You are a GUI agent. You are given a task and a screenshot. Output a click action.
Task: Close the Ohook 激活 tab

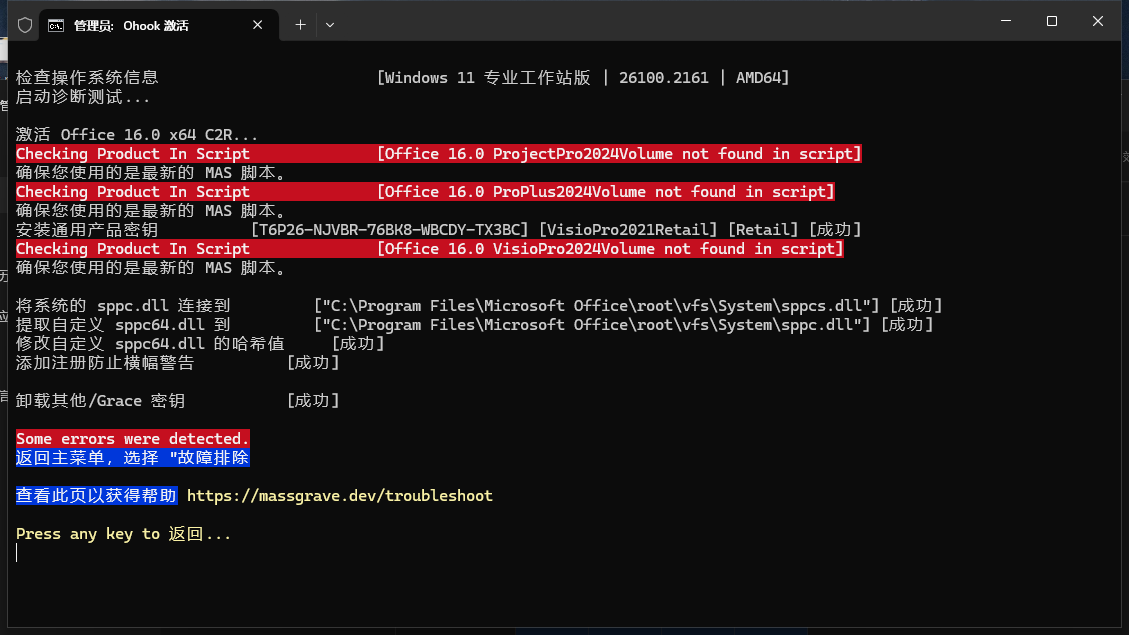pos(258,25)
